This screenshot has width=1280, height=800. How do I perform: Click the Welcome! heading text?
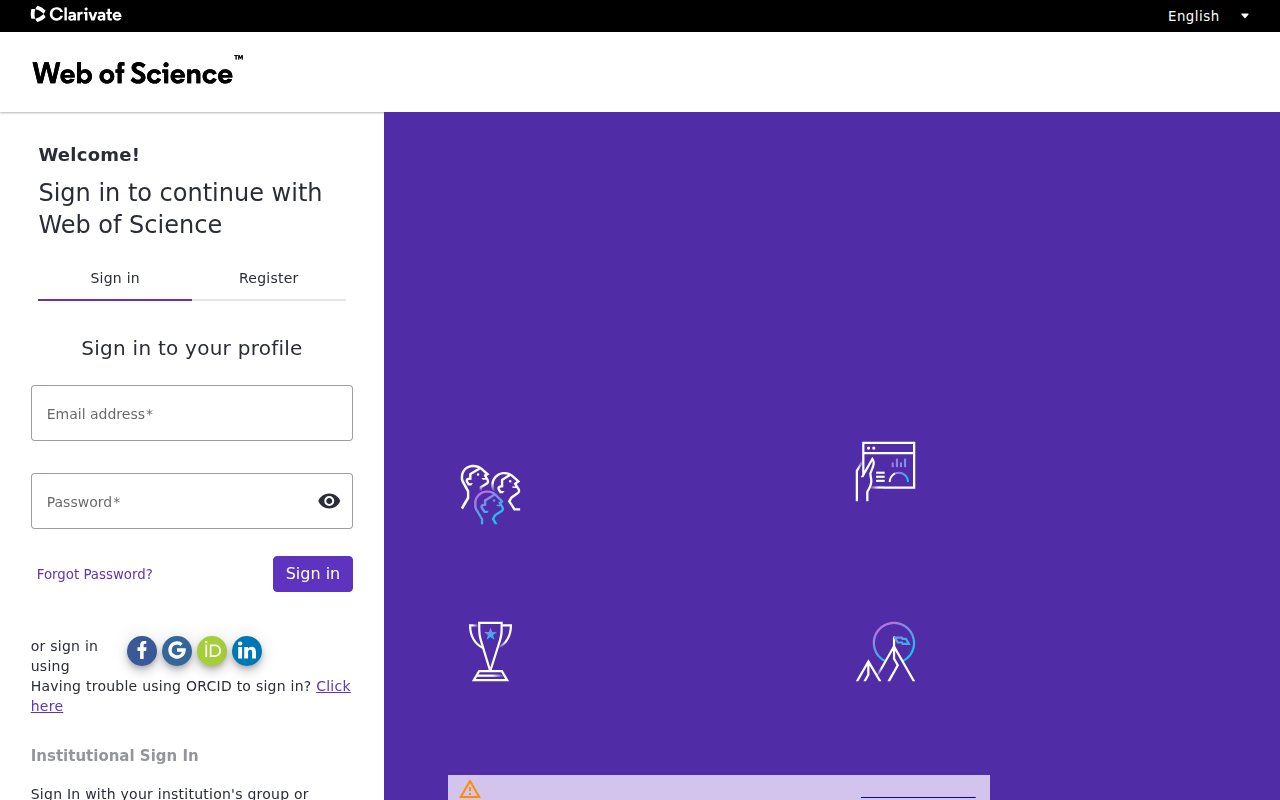tap(89, 155)
